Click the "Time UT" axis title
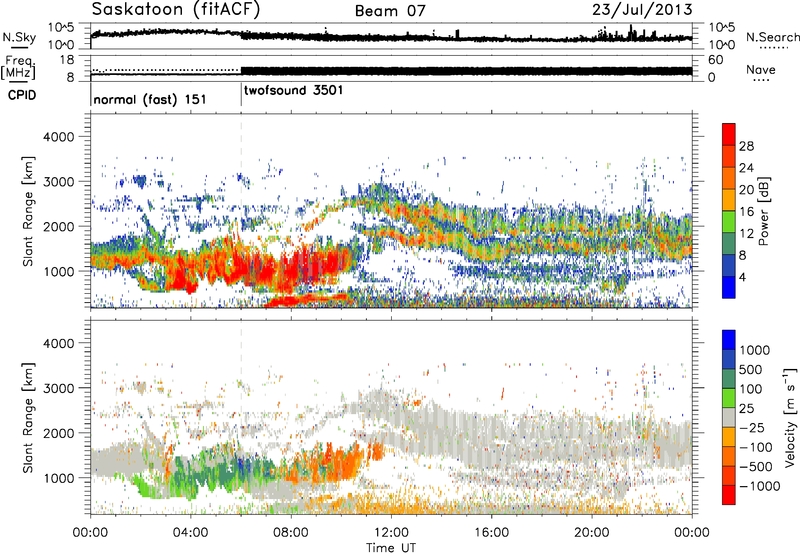This screenshot has width=800, height=554. click(391, 548)
